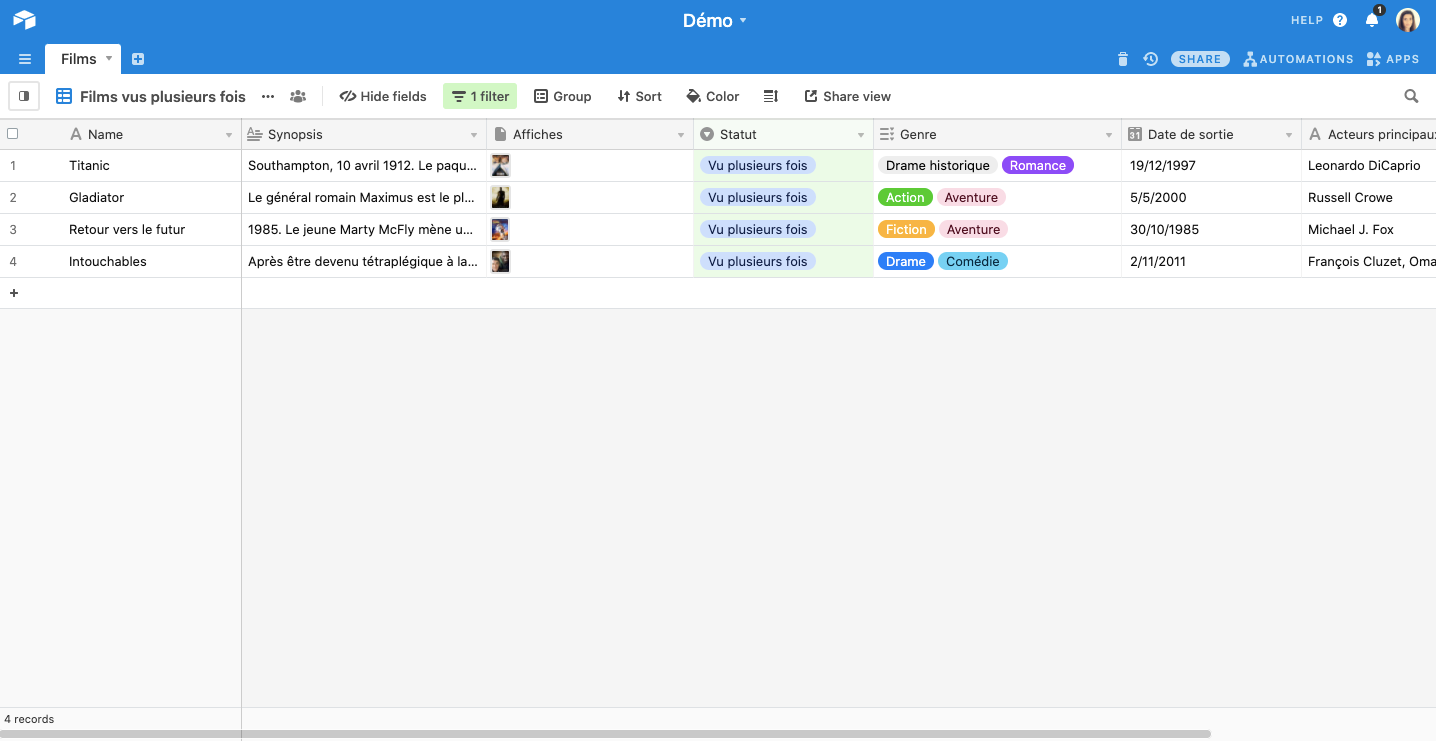Click Share view button
The image size is (1436, 742).
click(x=847, y=96)
